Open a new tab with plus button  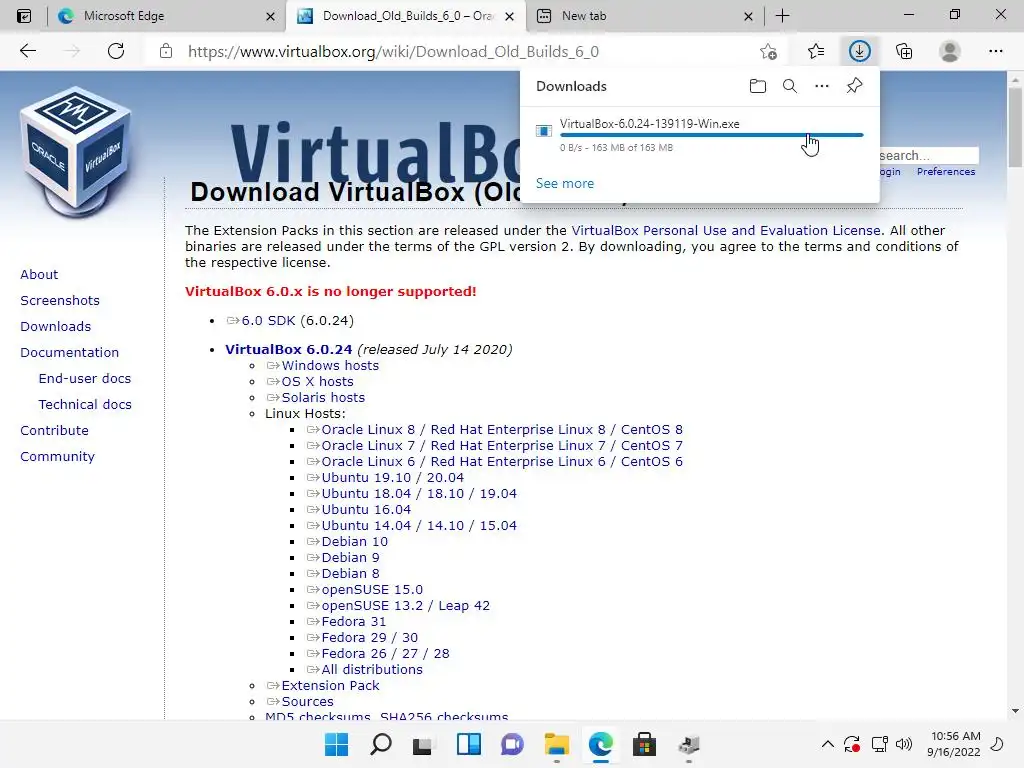coord(782,16)
